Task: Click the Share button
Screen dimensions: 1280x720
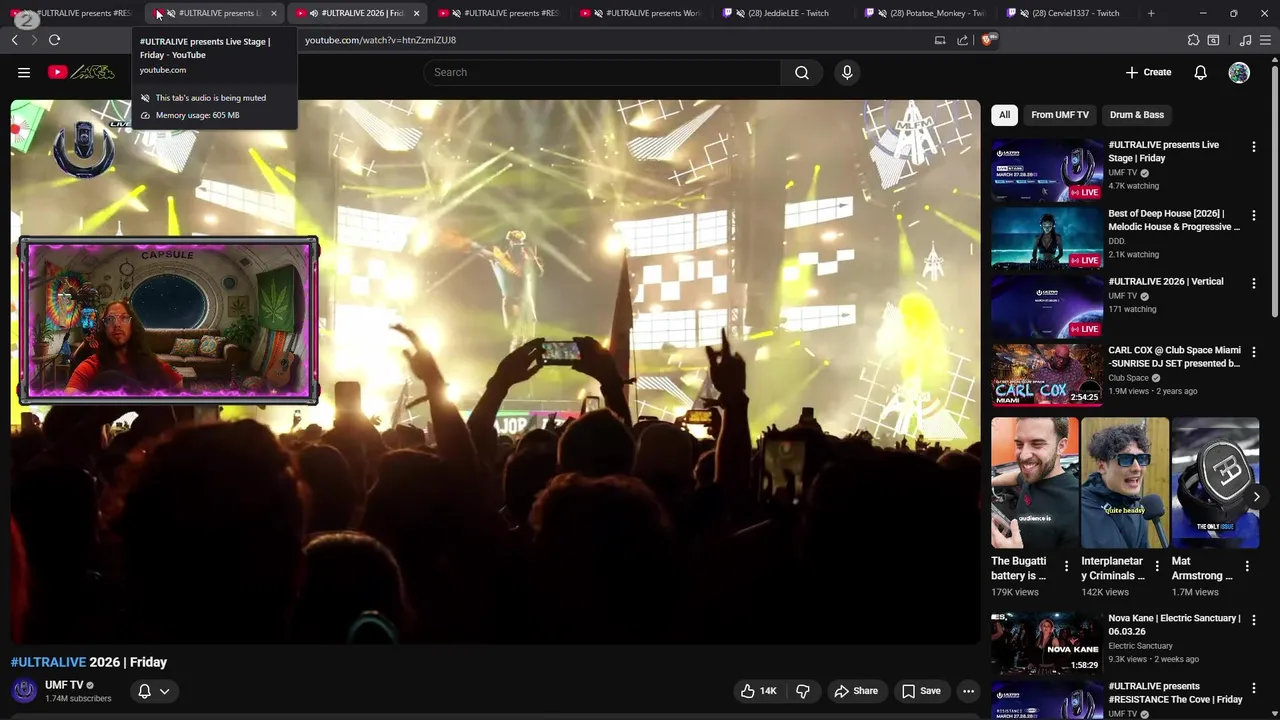Action: click(x=856, y=691)
